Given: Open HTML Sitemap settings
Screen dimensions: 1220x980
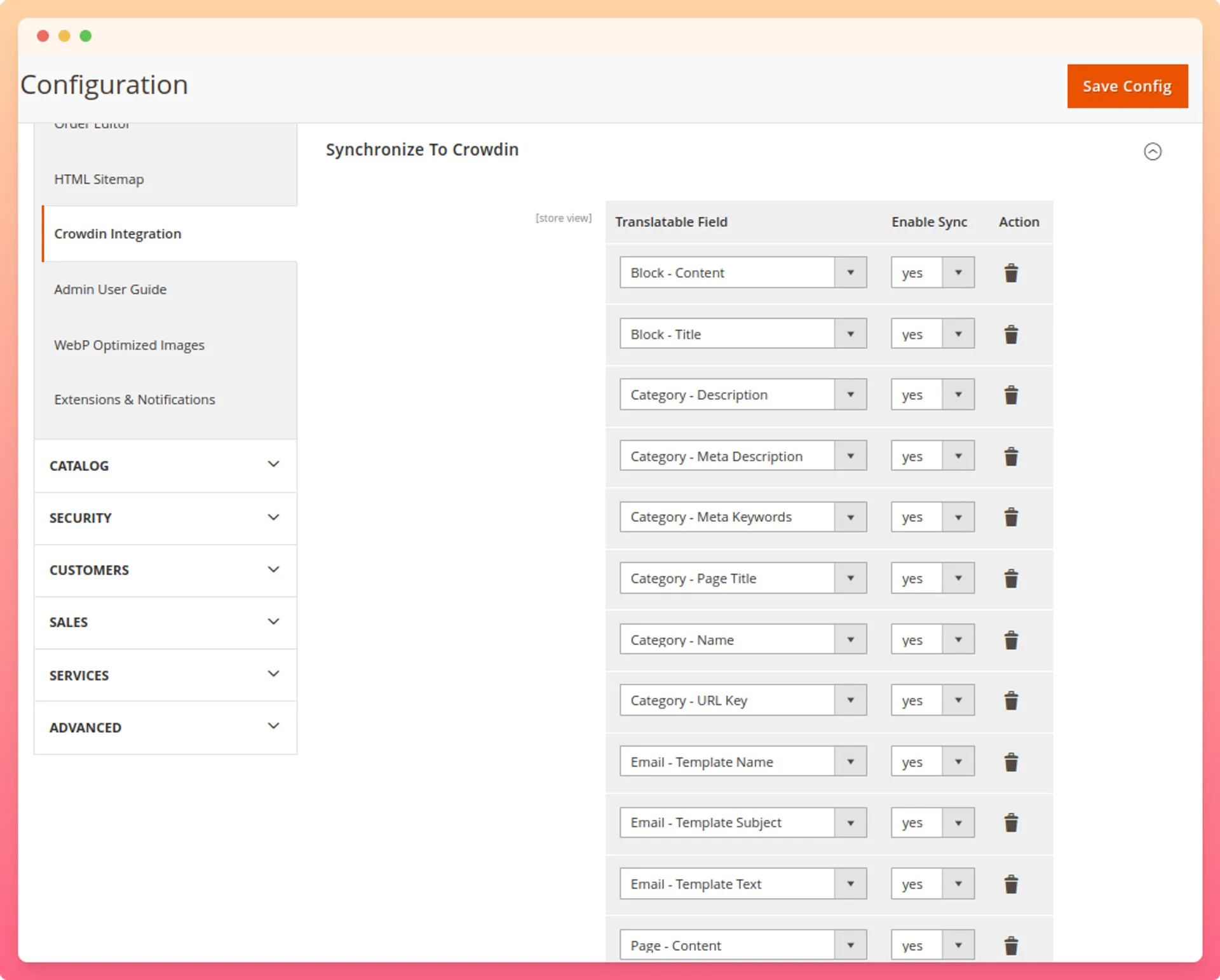Looking at the screenshot, I should coord(98,179).
